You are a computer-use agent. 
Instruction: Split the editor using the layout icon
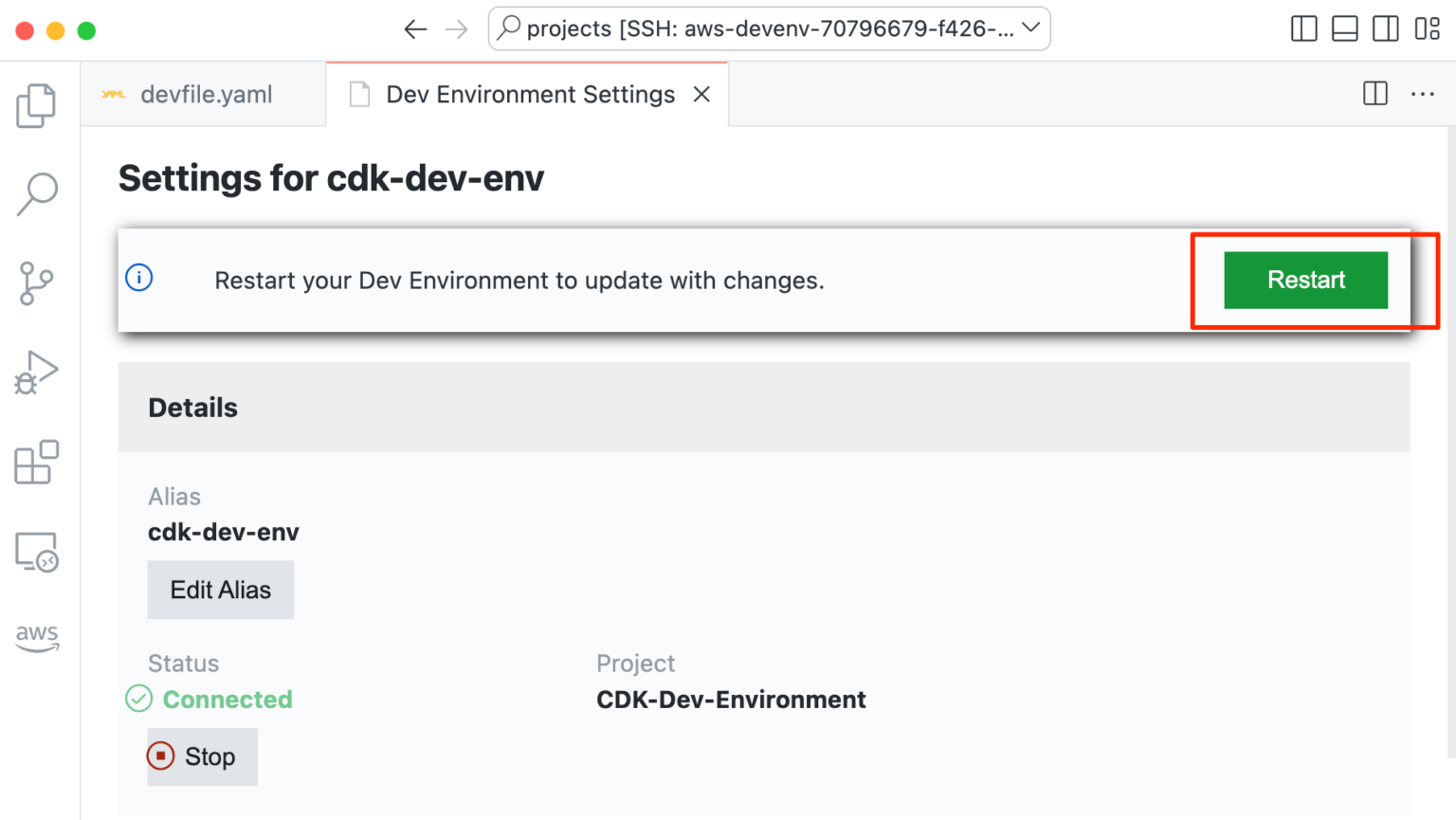tap(1374, 93)
